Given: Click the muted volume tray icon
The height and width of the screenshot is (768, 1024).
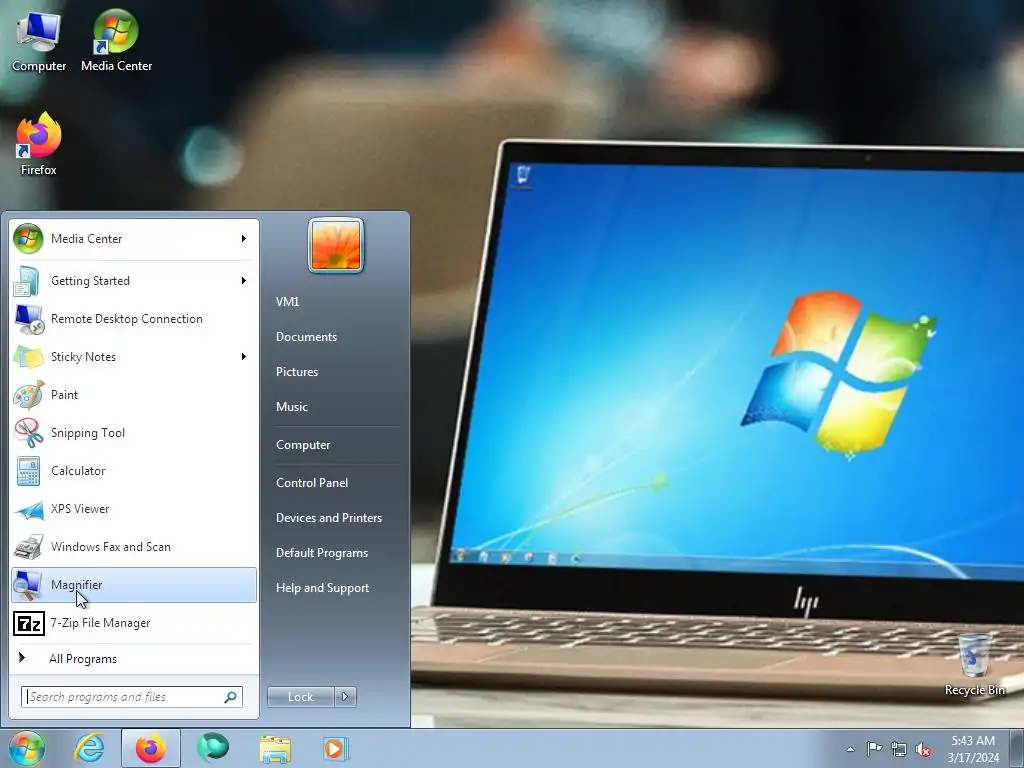Looking at the screenshot, I should (923, 749).
